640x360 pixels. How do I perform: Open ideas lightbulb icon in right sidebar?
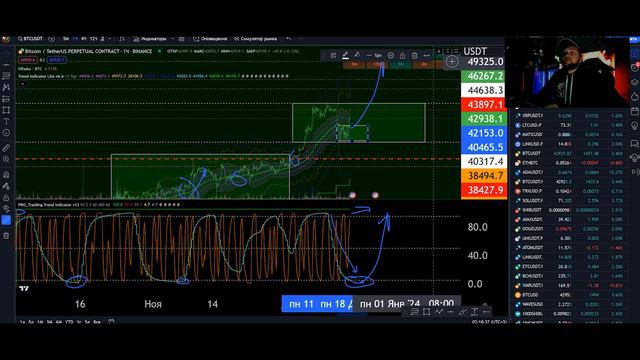[x=635, y=126]
